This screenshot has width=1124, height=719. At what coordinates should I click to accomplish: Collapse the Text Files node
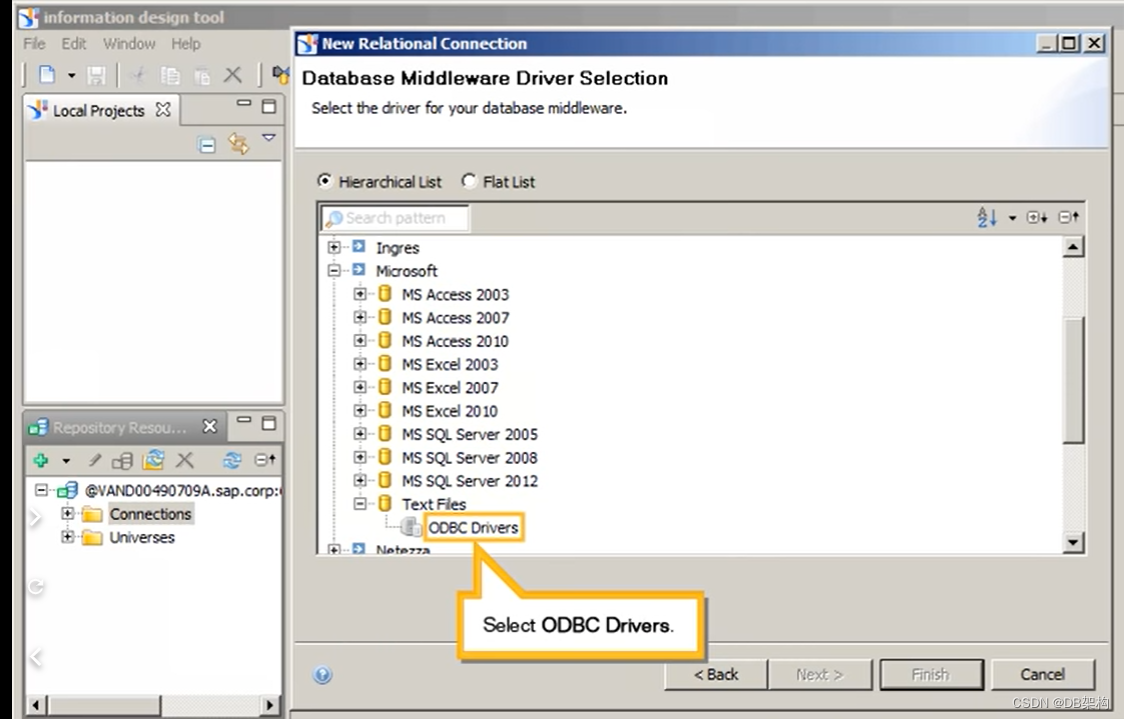360,504
